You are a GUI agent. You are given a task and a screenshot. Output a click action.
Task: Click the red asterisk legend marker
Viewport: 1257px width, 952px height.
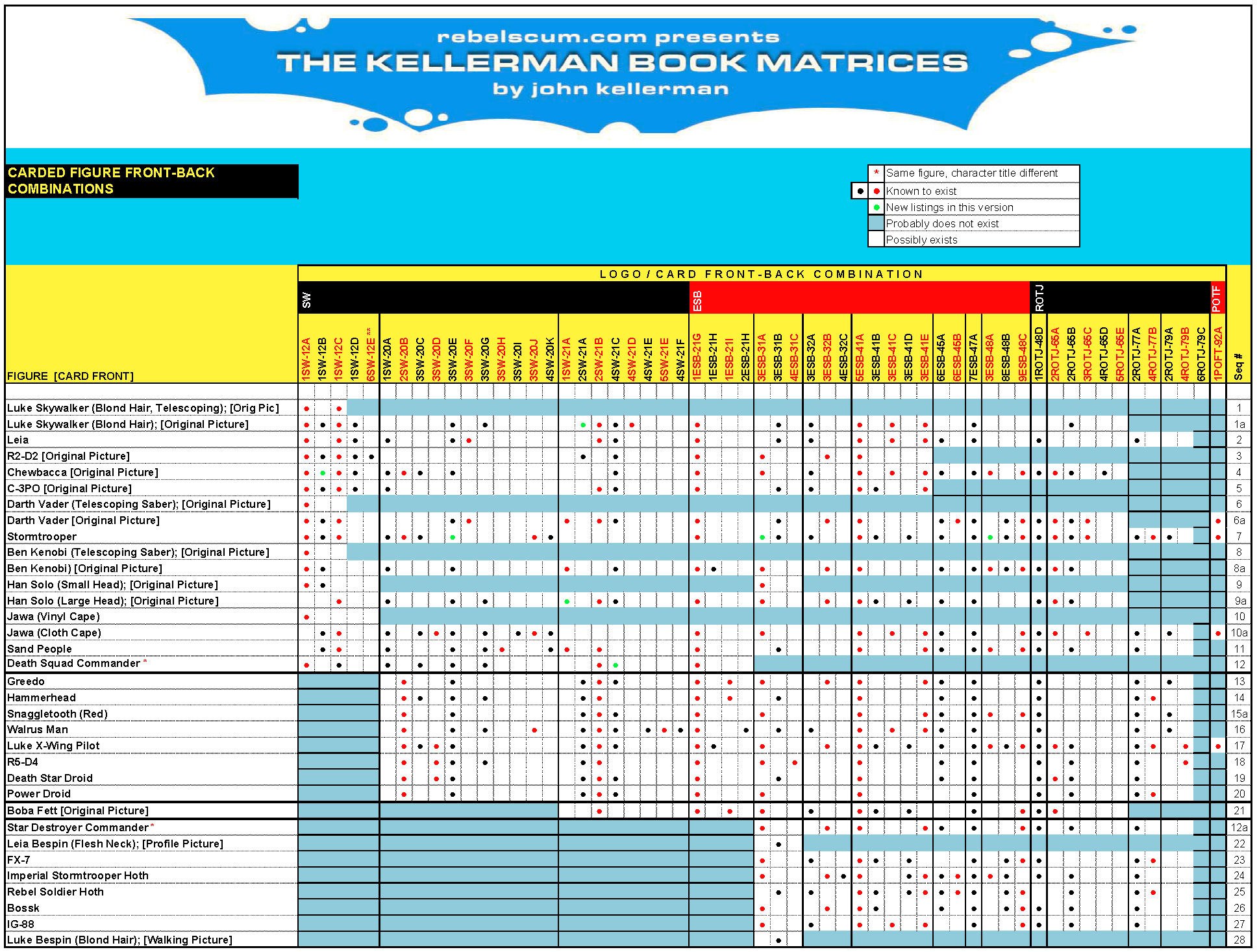tap(877, 173)
